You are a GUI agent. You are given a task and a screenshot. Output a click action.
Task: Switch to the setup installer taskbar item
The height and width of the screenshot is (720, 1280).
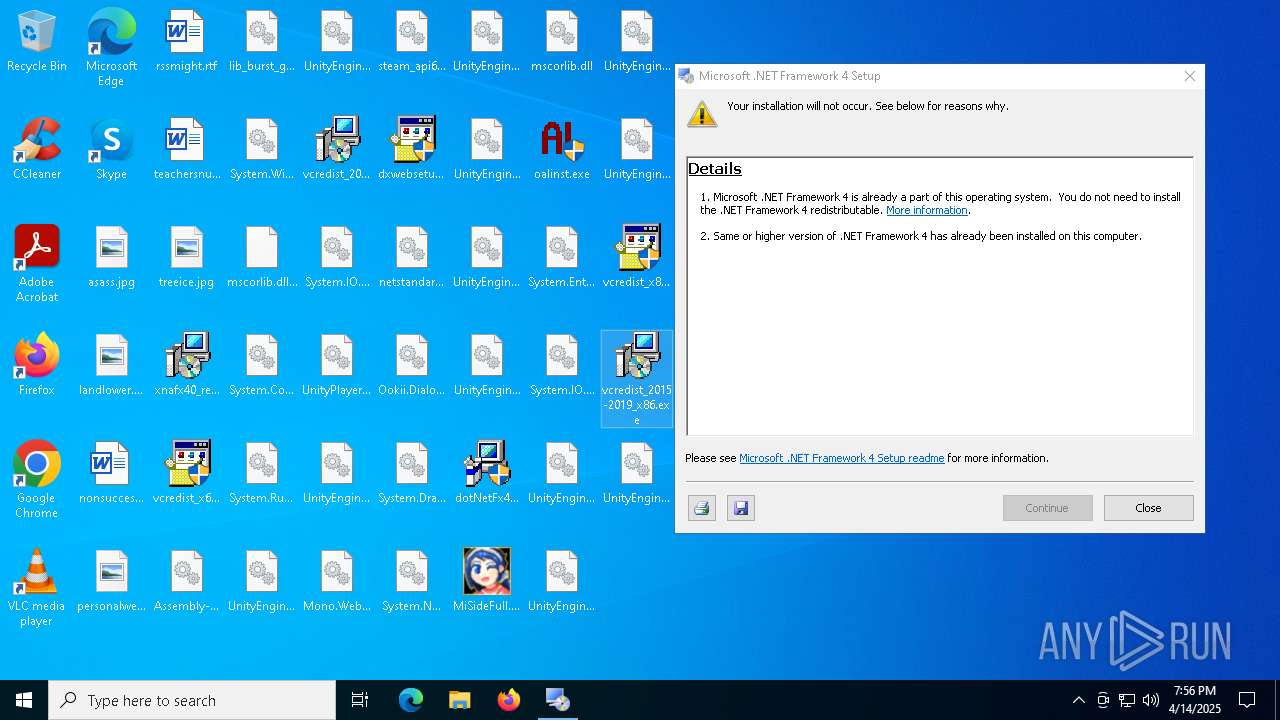tap(558, 700)
